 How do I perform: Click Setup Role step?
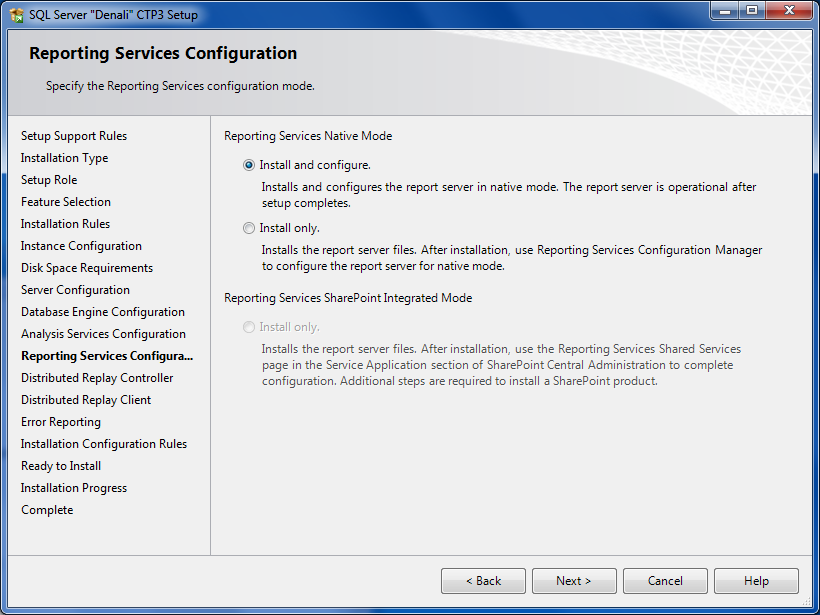pyautogui.click(x=49, y=180)
